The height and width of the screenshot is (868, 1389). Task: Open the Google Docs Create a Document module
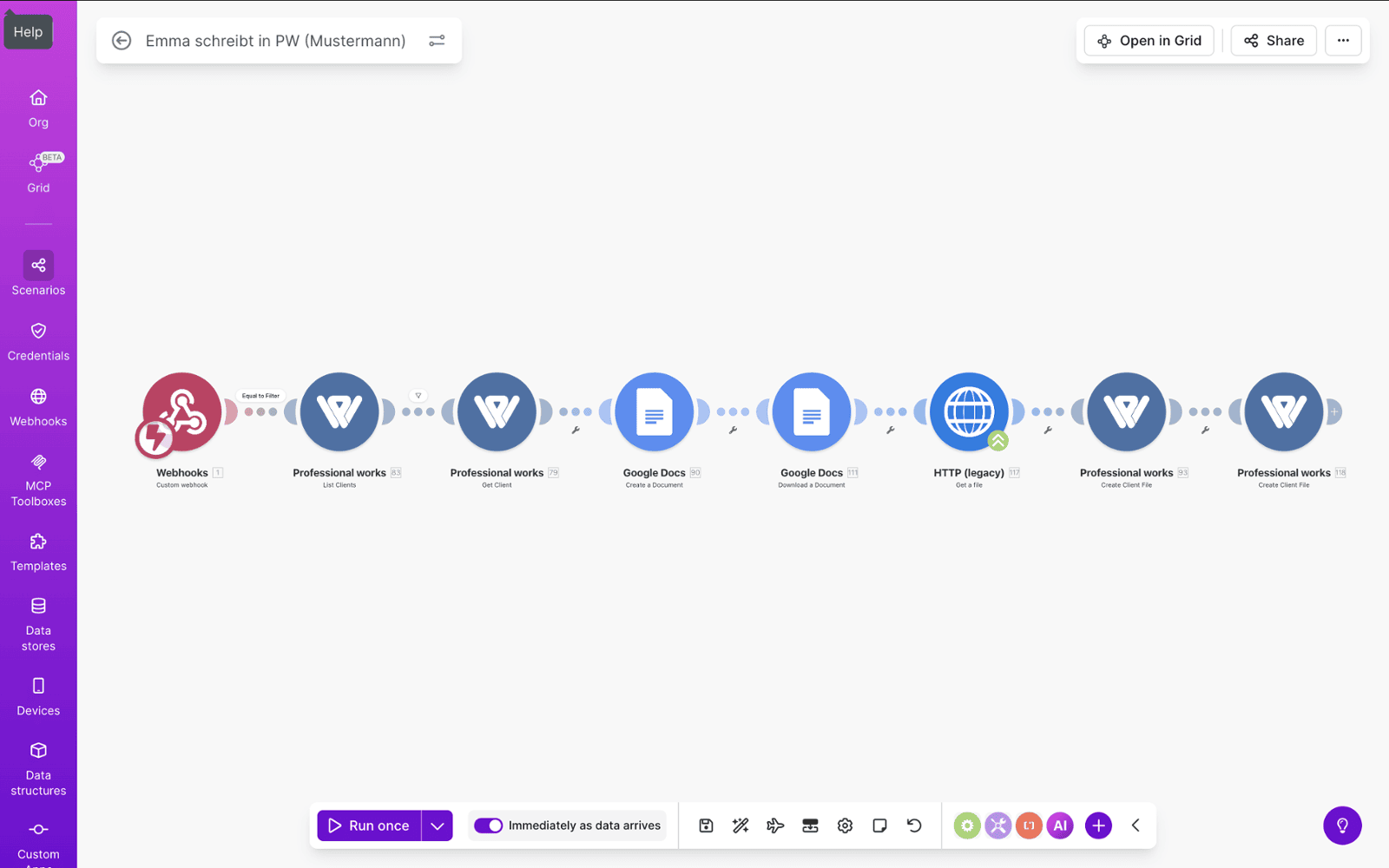(x=654, y=412)
